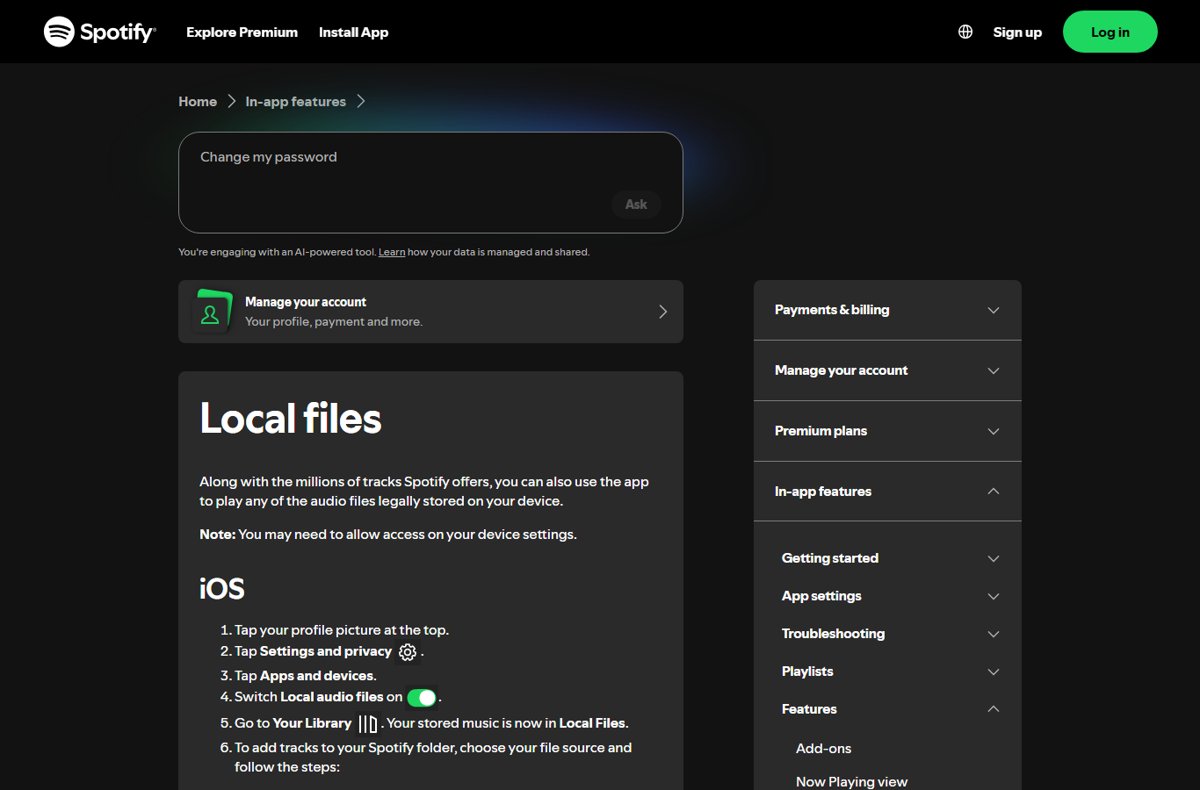Expand App settings subsection

(890, 596)
